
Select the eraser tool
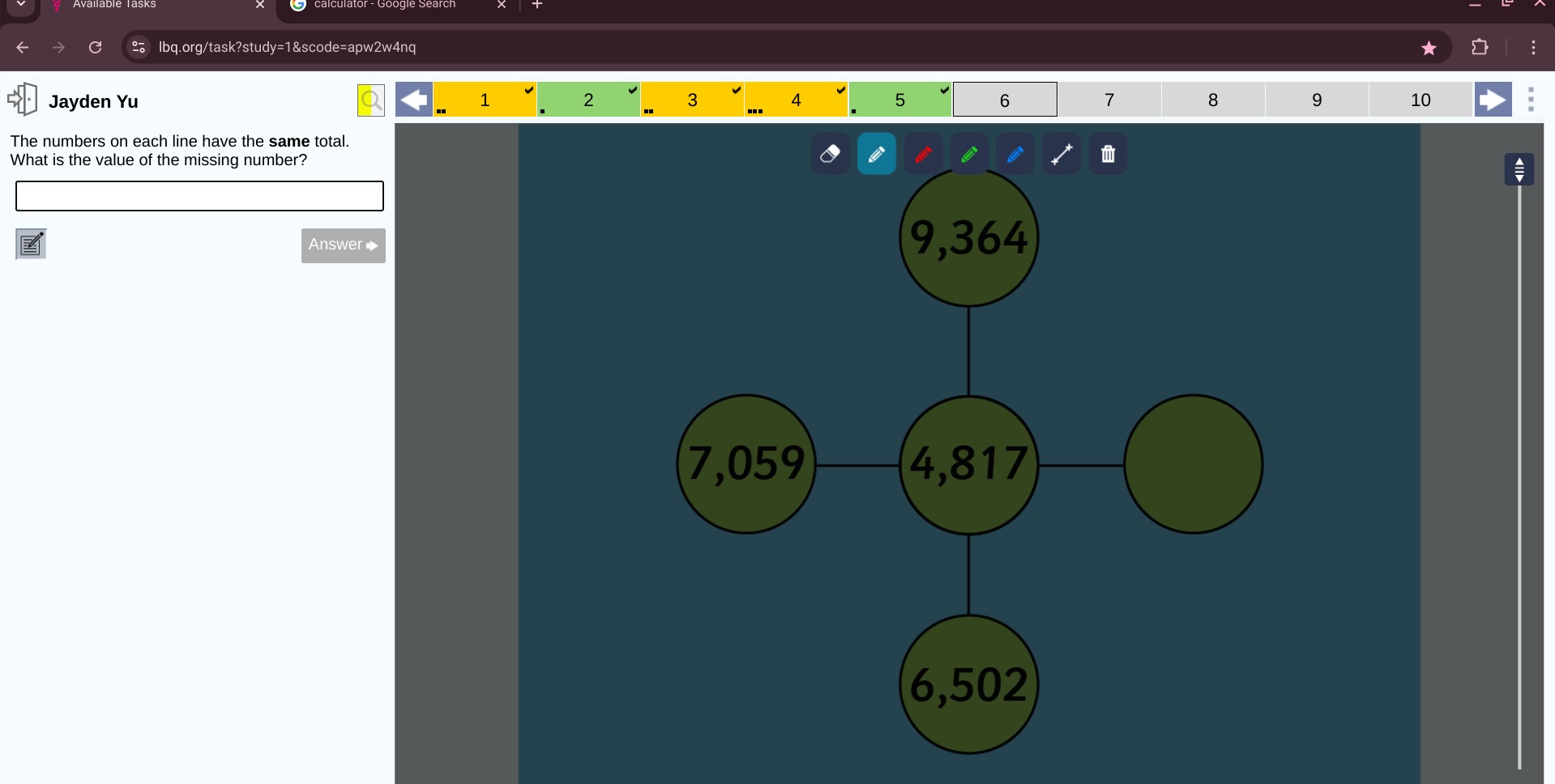830,154
